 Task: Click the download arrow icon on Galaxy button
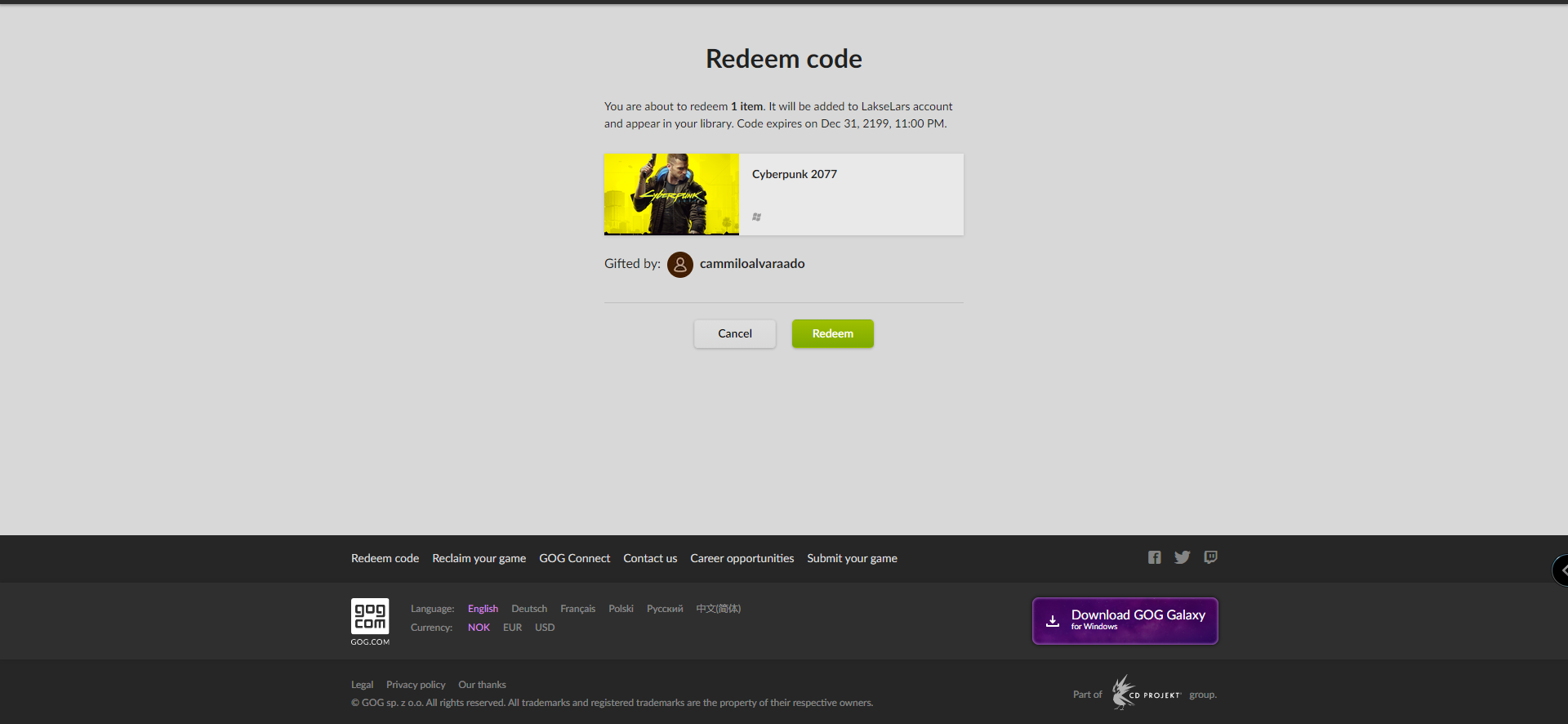pos(1053,621)
